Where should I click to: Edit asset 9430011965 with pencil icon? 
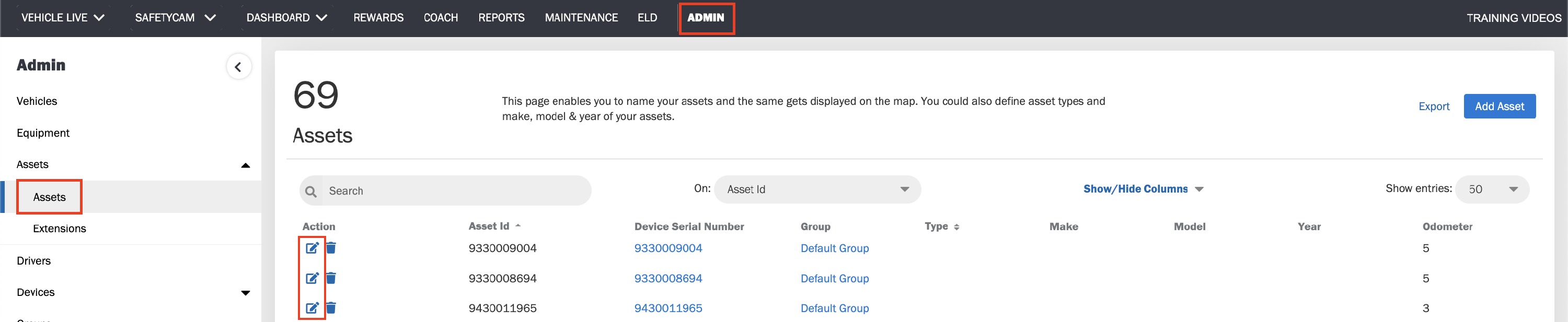click(312, 308)
